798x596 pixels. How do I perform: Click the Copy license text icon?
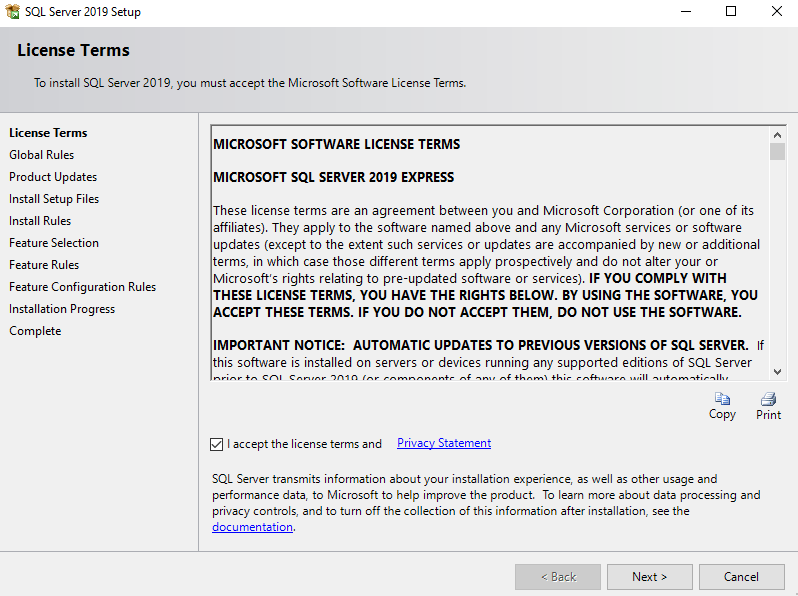(722, 399)
